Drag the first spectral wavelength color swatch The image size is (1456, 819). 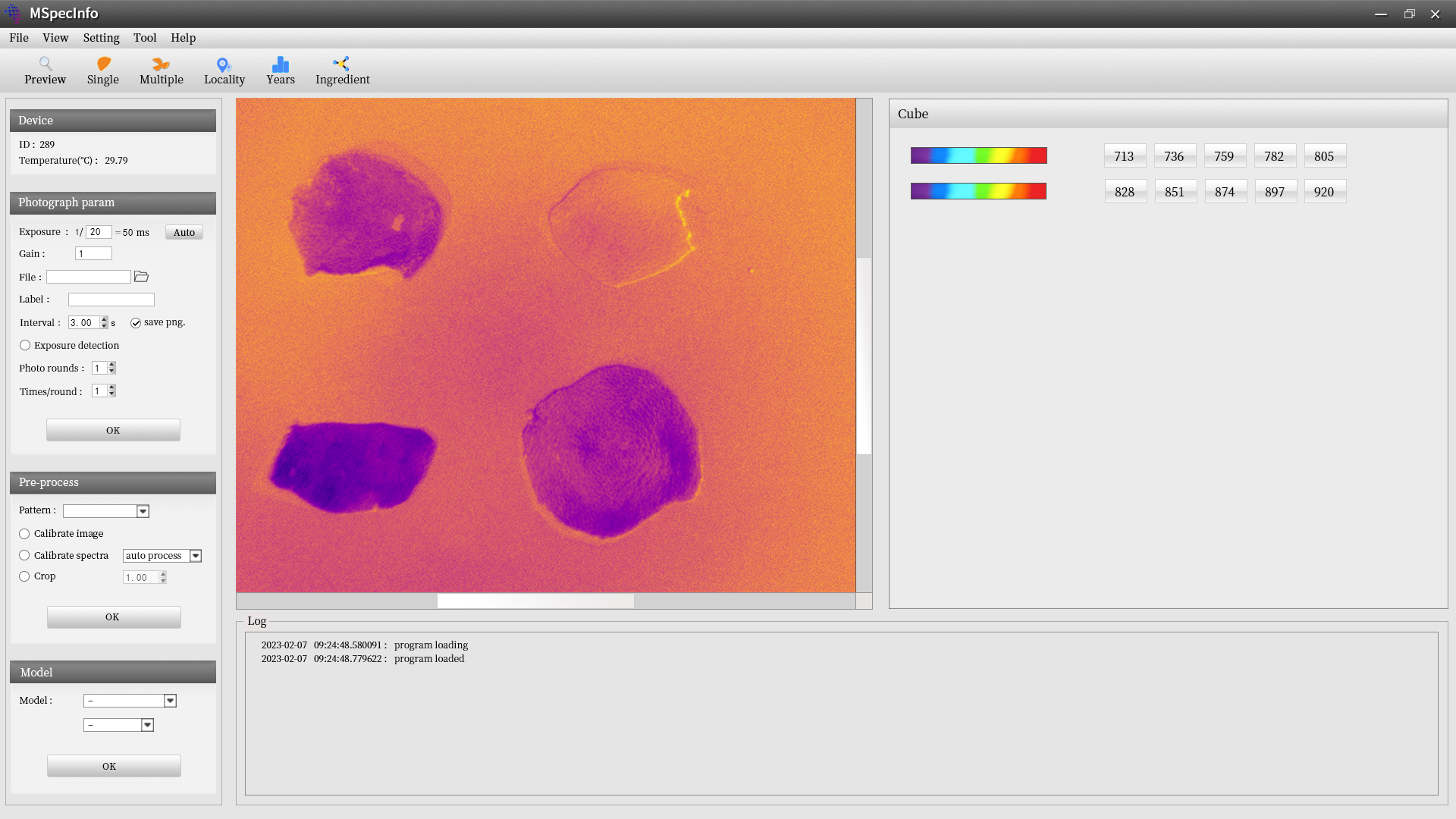coord(979,156)
